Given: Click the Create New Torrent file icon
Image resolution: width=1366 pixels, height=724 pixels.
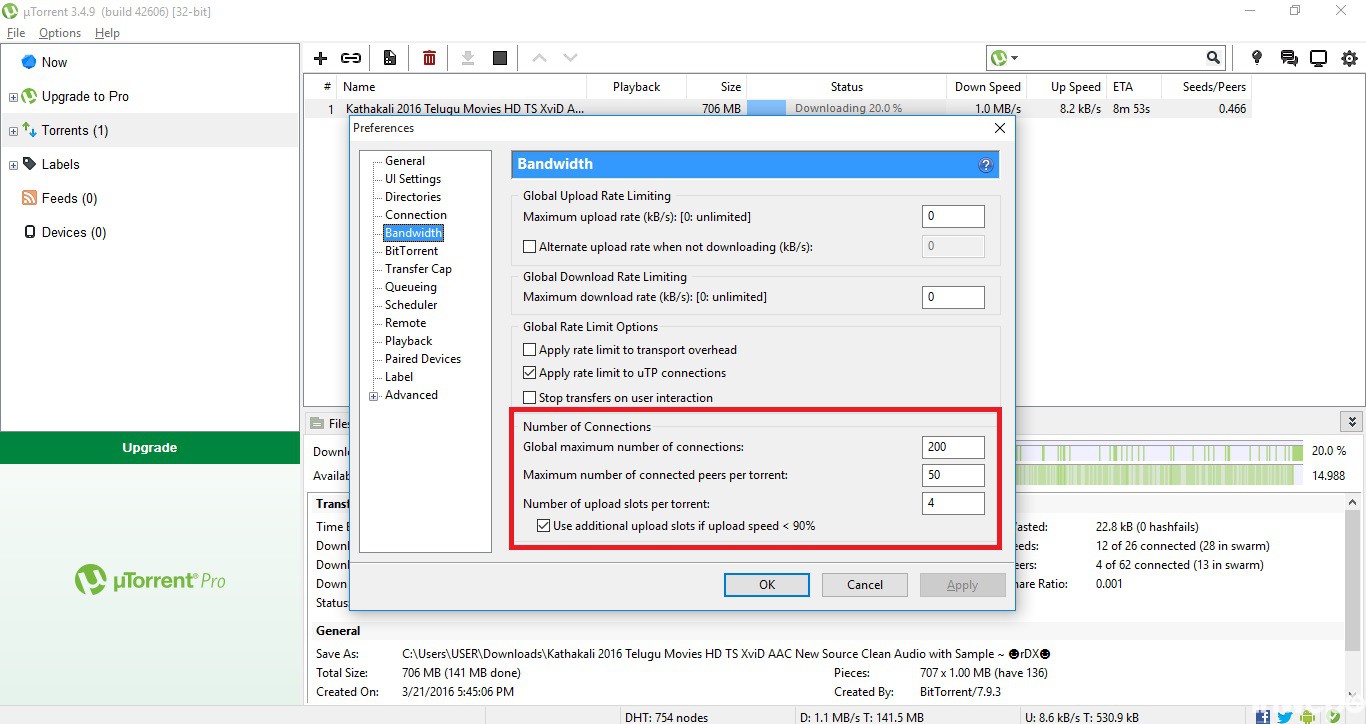Looking at the screenshot, I should tap(390, 58).
